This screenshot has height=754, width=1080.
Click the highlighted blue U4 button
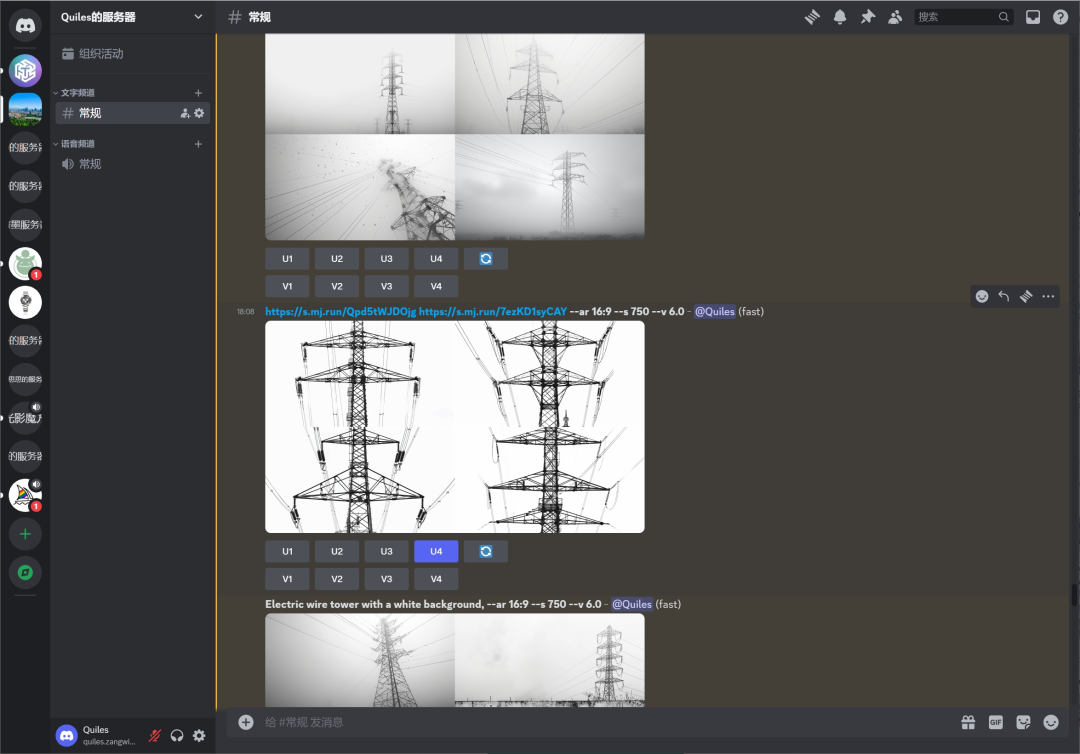pos(436,552)
